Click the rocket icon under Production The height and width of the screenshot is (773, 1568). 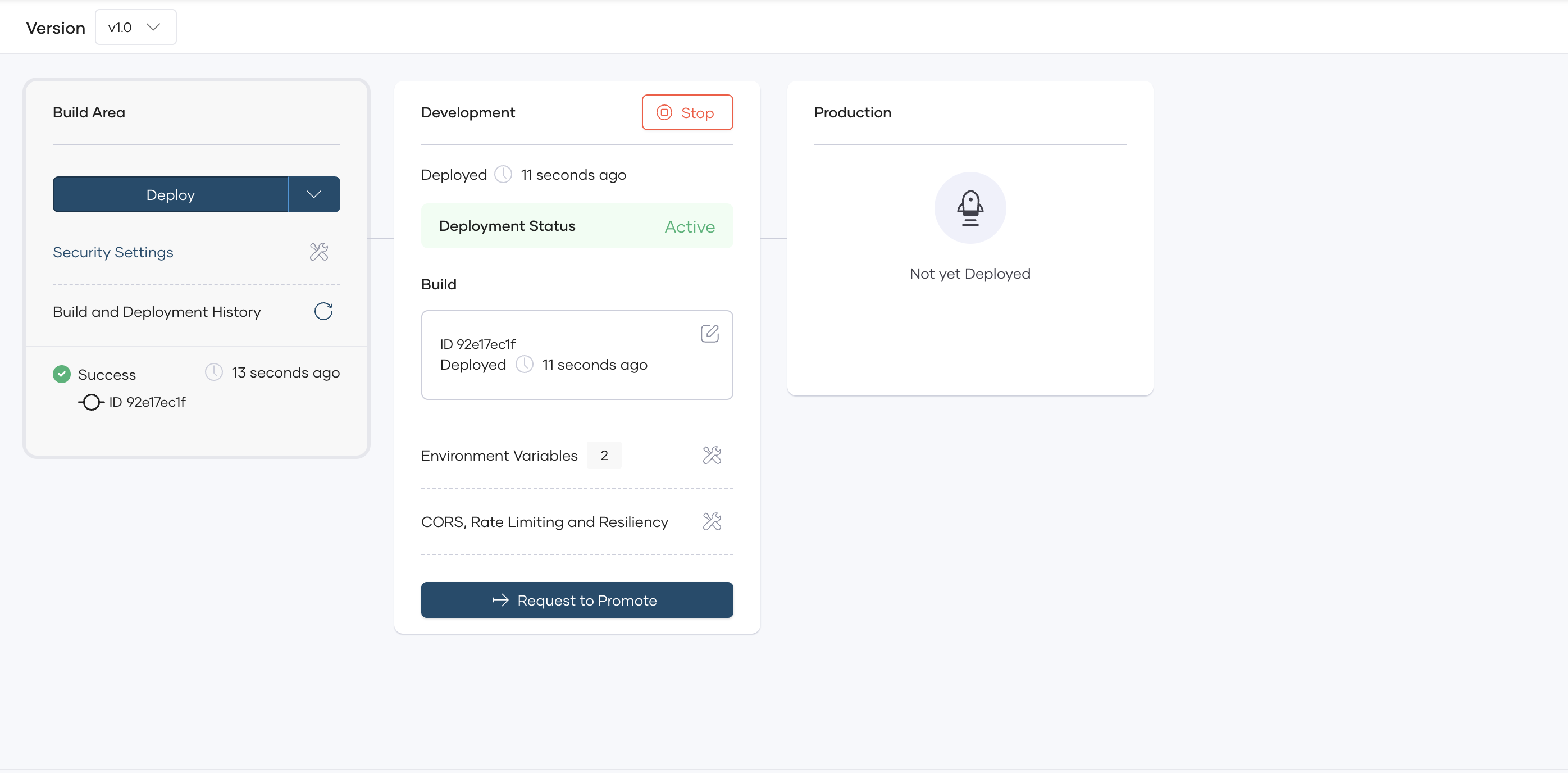(x=970, y=207)
